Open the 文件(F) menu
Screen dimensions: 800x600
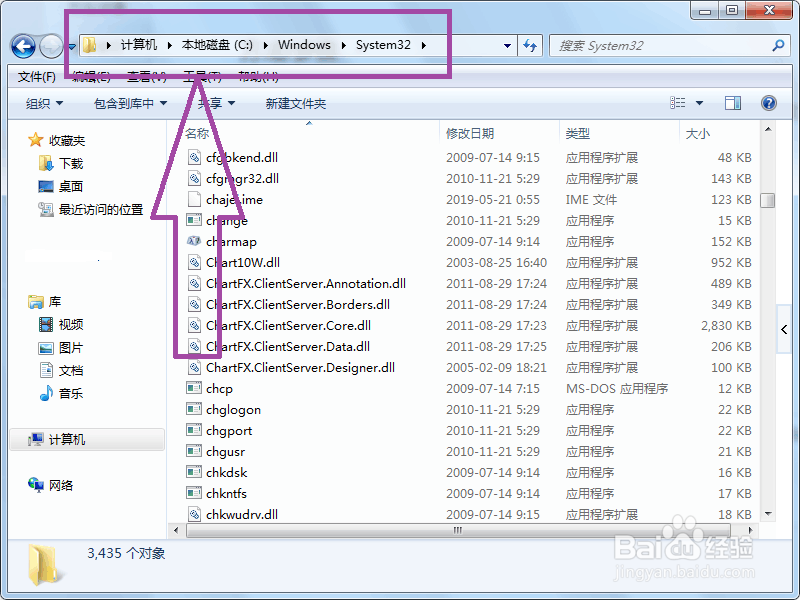point(37,77)
